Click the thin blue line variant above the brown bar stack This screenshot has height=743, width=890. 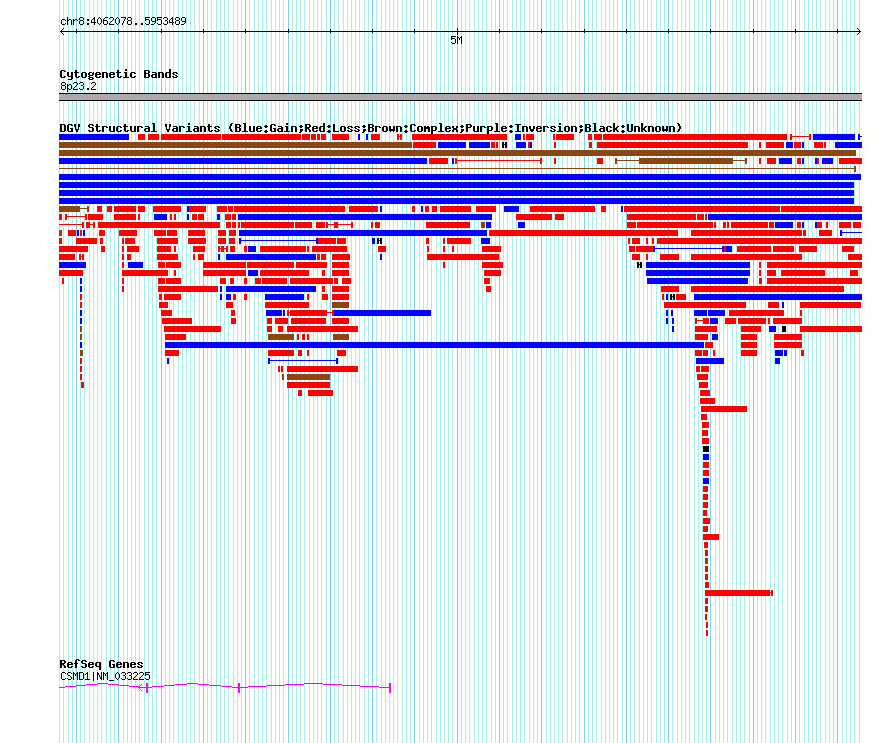tap(303, 361)
